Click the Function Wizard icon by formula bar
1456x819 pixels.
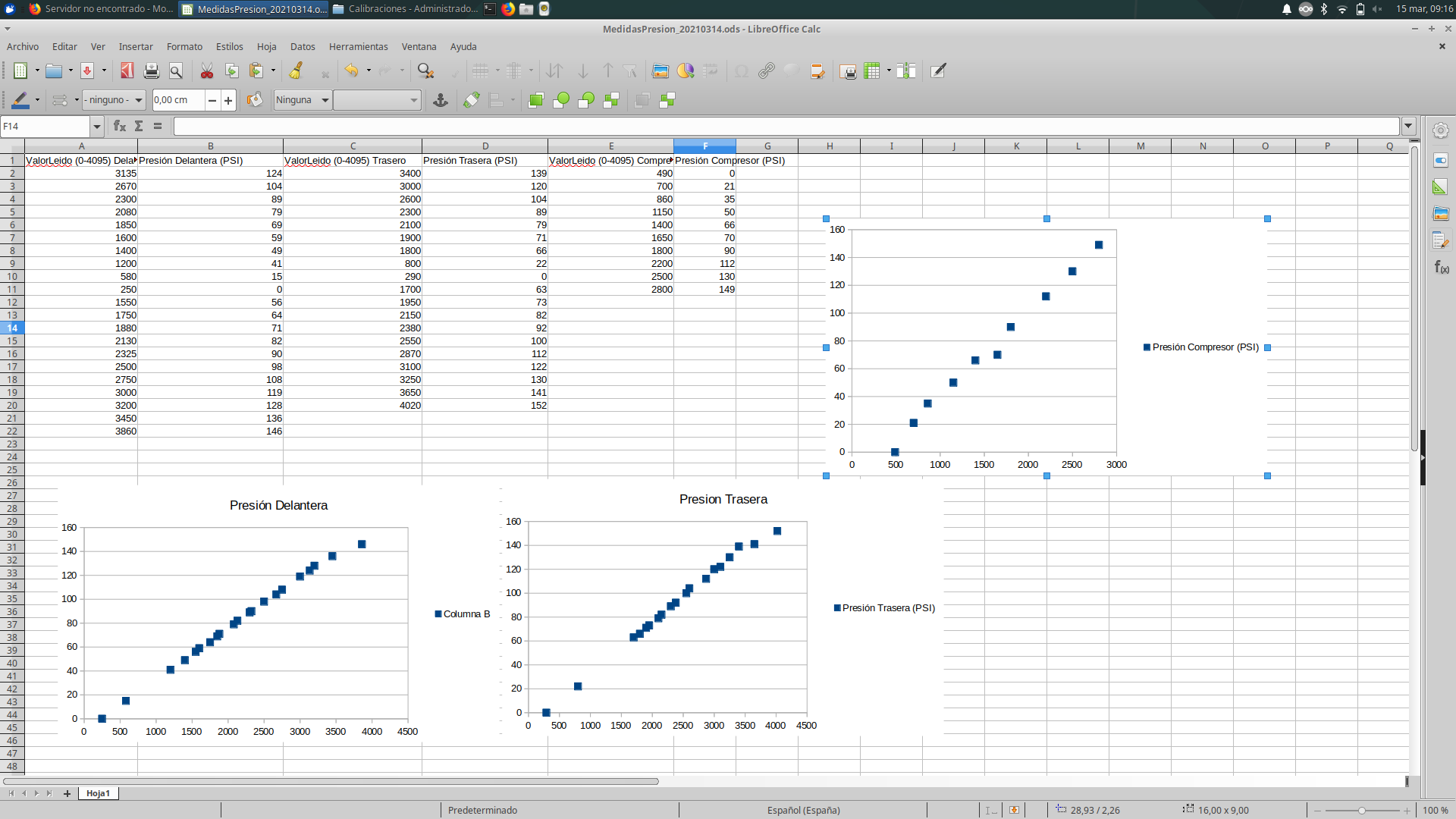pyautogui.click(x=120, y=126)
